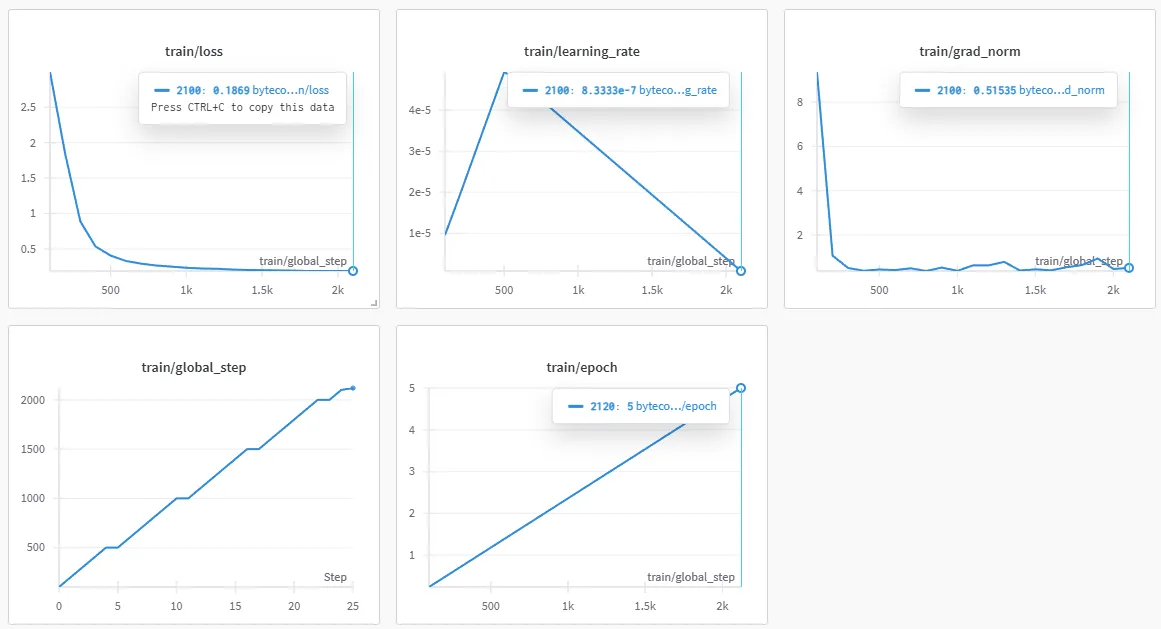Click the train/global_step chart title
Image resolution: width=1161 pixels, height=629 pixels.
193,367
